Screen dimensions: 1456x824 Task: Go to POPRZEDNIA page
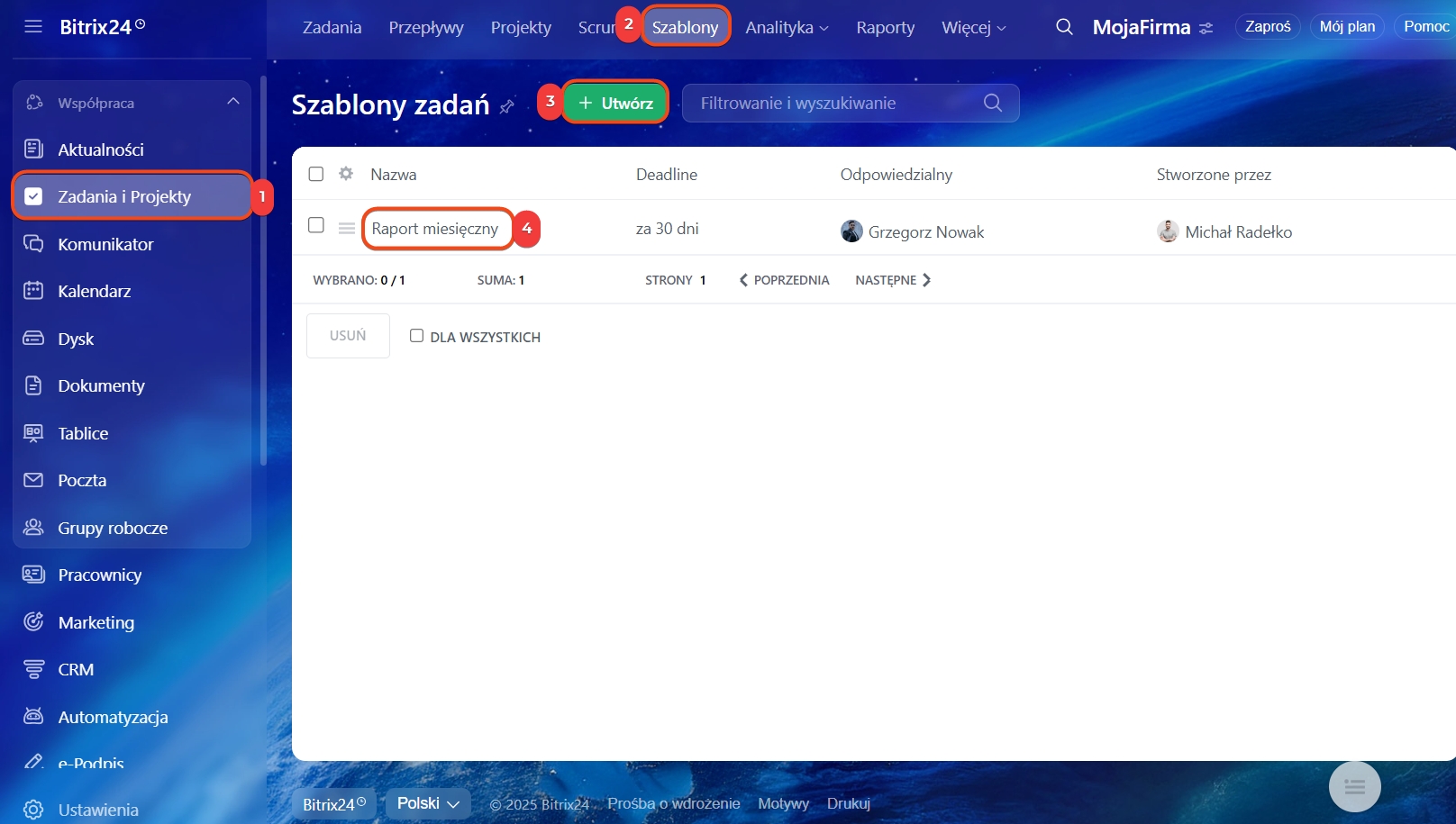point(784,280)
